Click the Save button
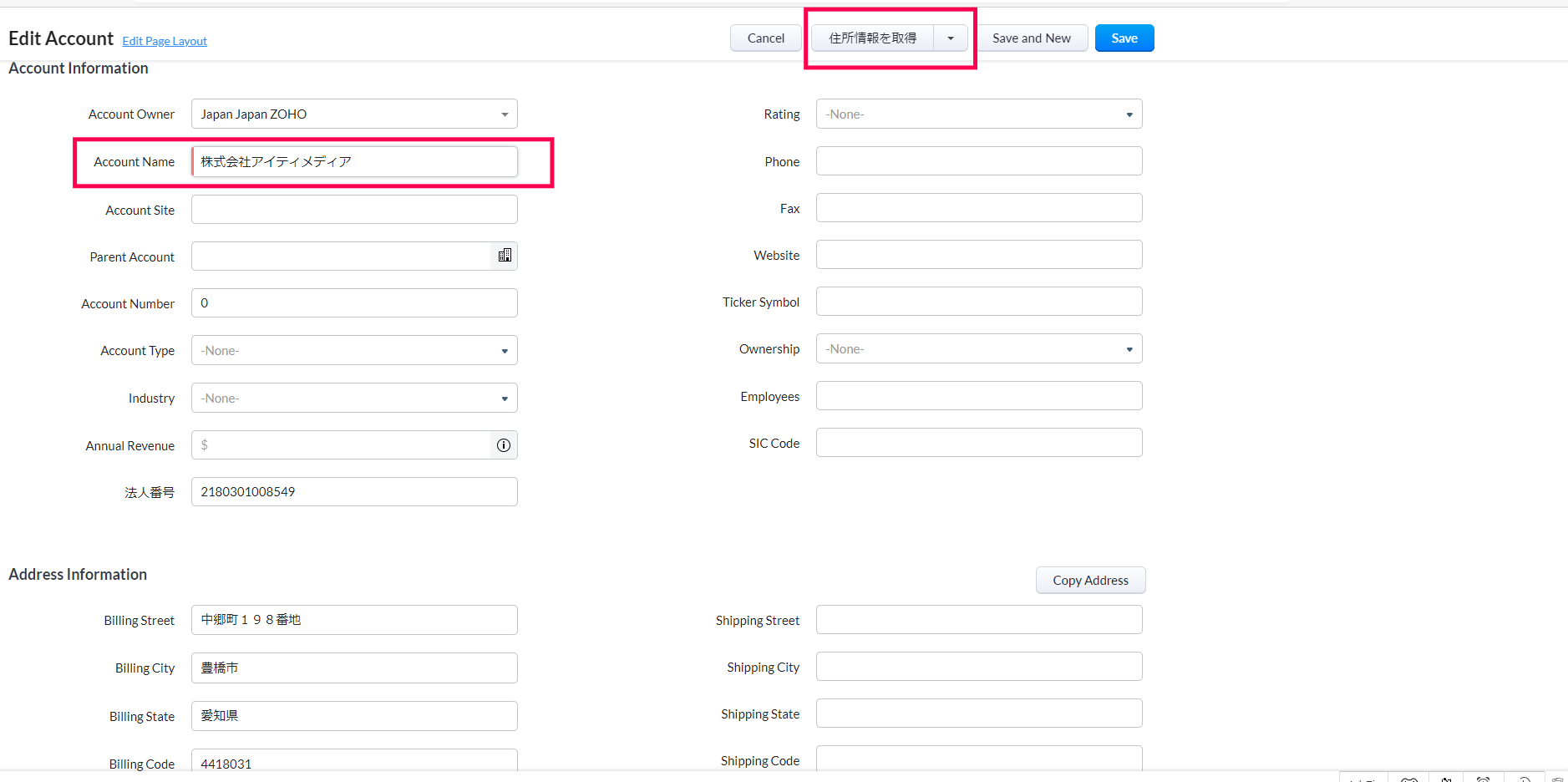Viewport: 1568px width, 782px height. click(1124, 38)
